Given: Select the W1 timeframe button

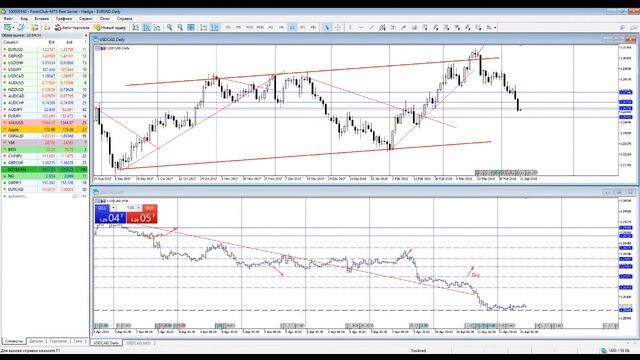Looking at the screenshot, I should [302, 27].
